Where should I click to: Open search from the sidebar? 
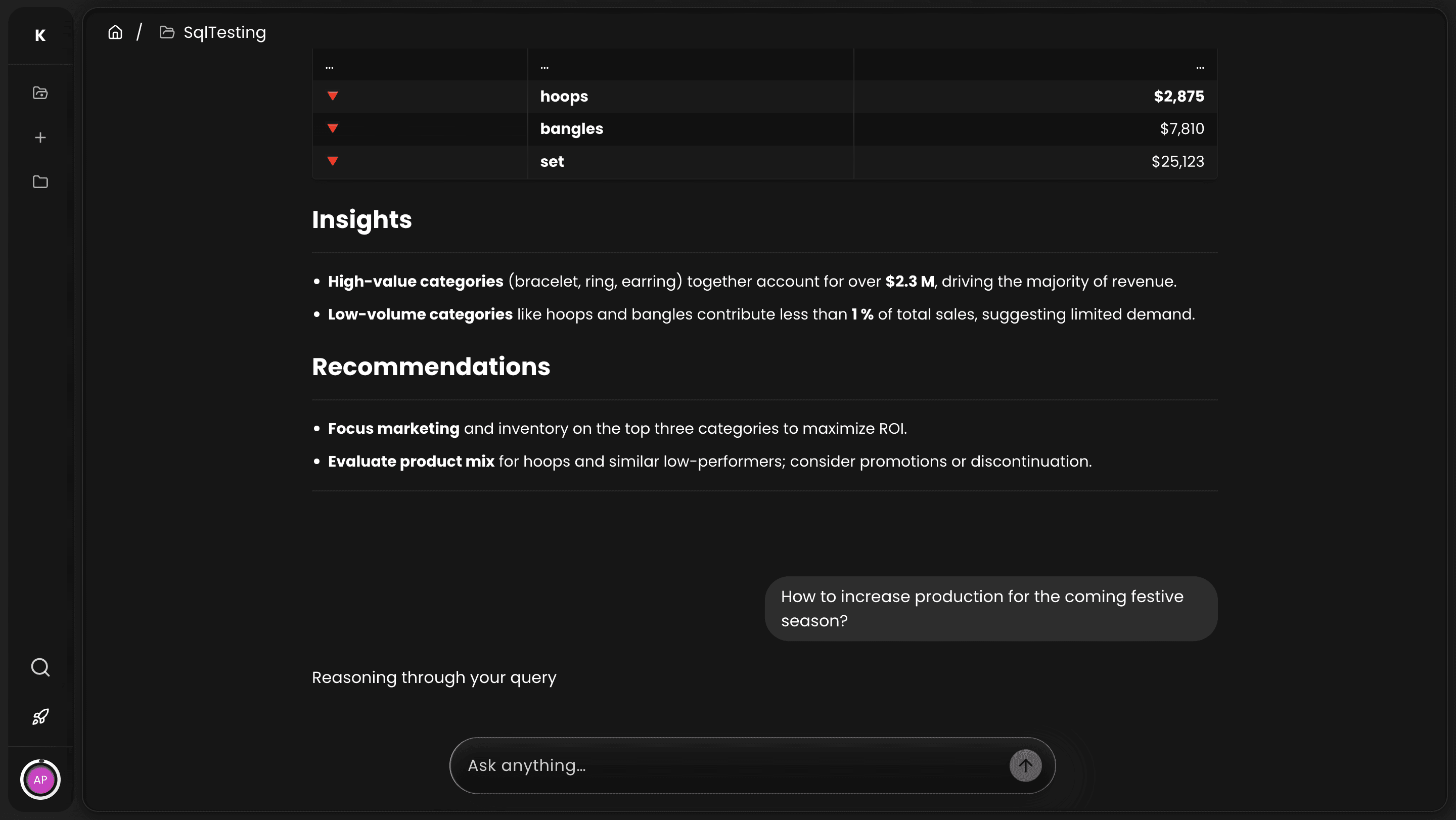[x=40, y=667]
